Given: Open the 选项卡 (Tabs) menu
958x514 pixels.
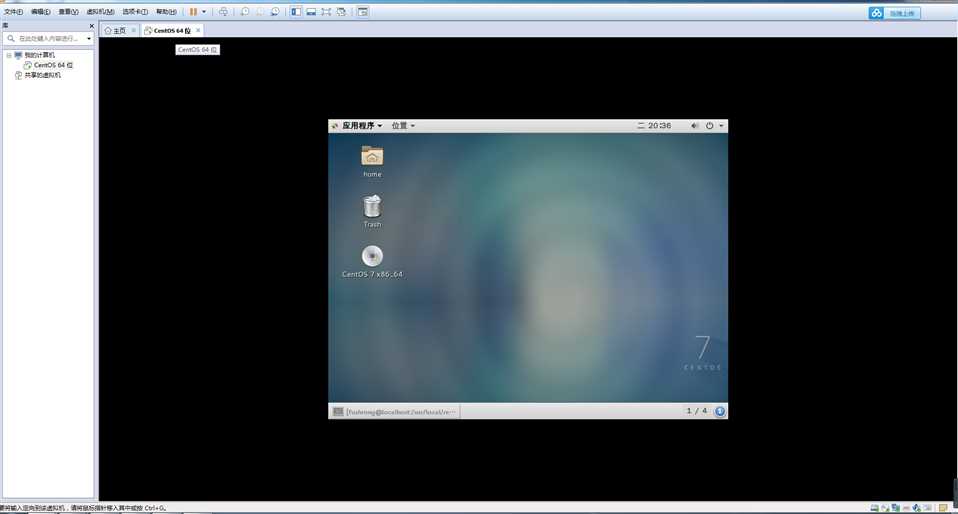Looking at the screenshot, I should 134,12.
